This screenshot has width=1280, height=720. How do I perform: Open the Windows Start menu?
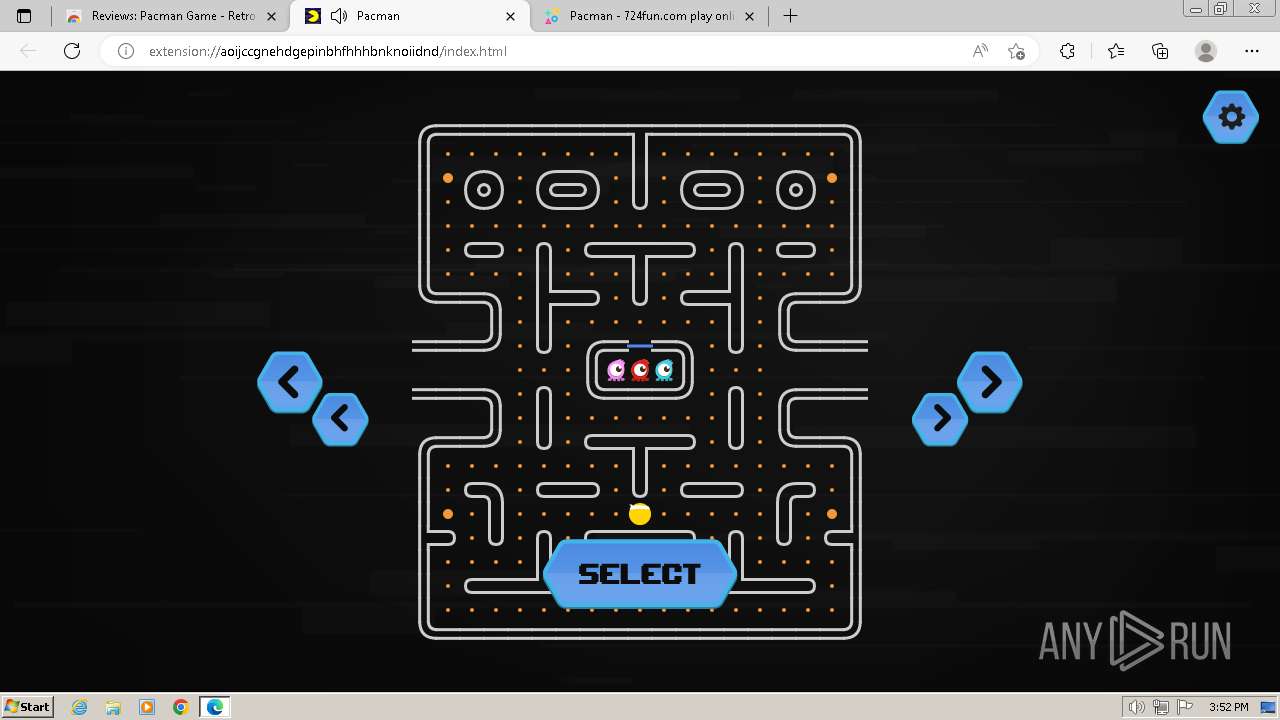(27, 706)
